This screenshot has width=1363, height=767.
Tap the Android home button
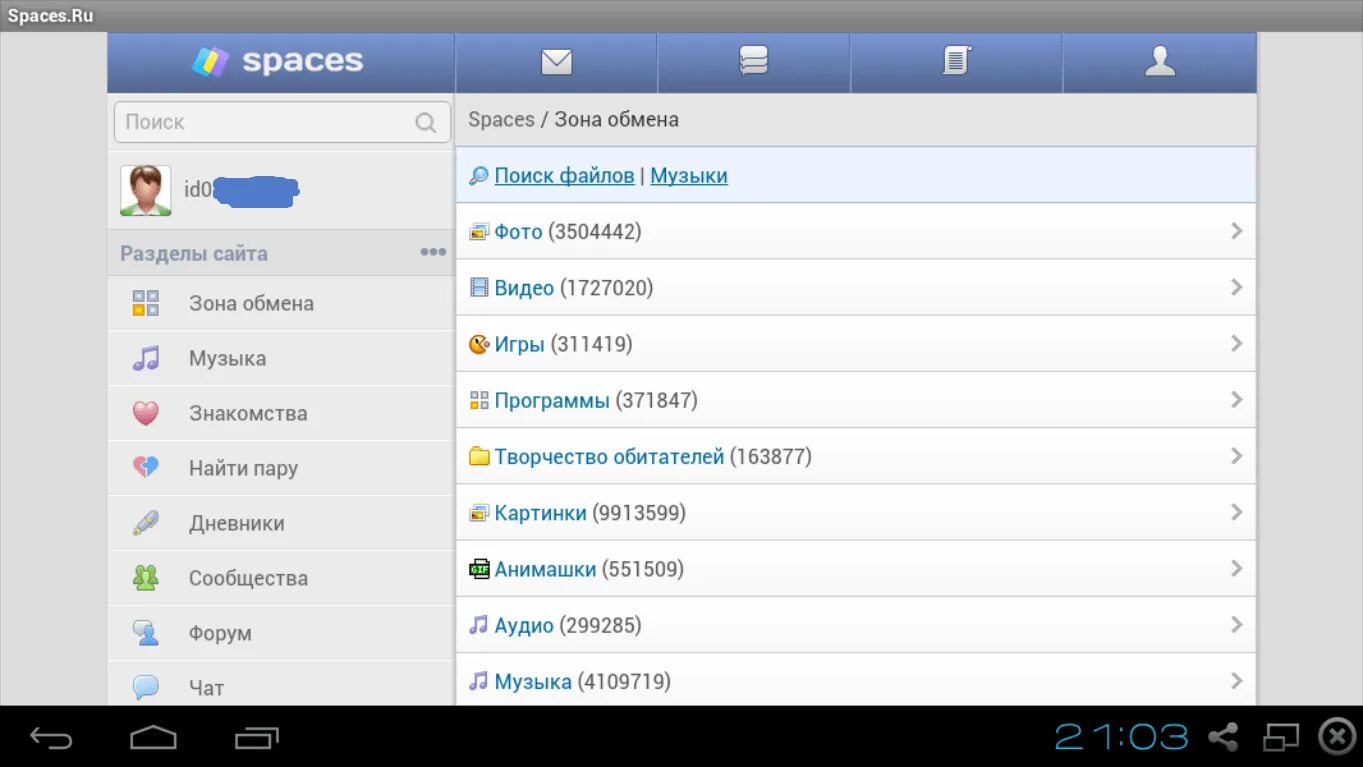click(153, 738)
